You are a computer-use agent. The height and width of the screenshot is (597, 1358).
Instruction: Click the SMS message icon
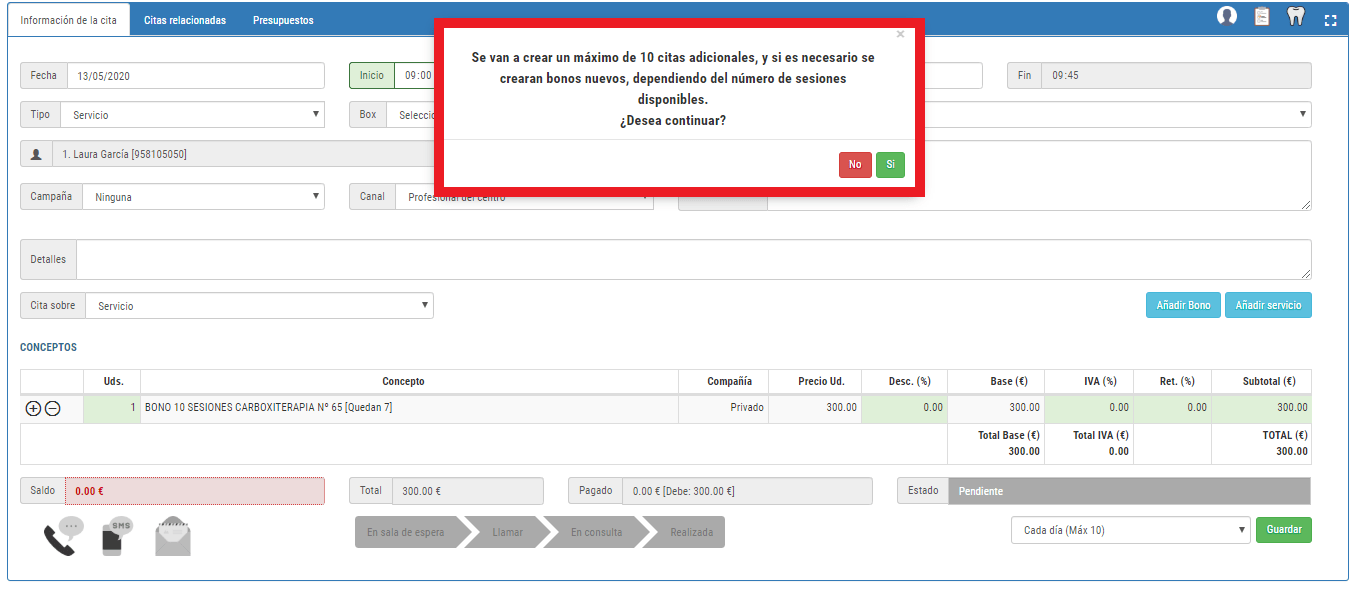(x=117, y=537)
